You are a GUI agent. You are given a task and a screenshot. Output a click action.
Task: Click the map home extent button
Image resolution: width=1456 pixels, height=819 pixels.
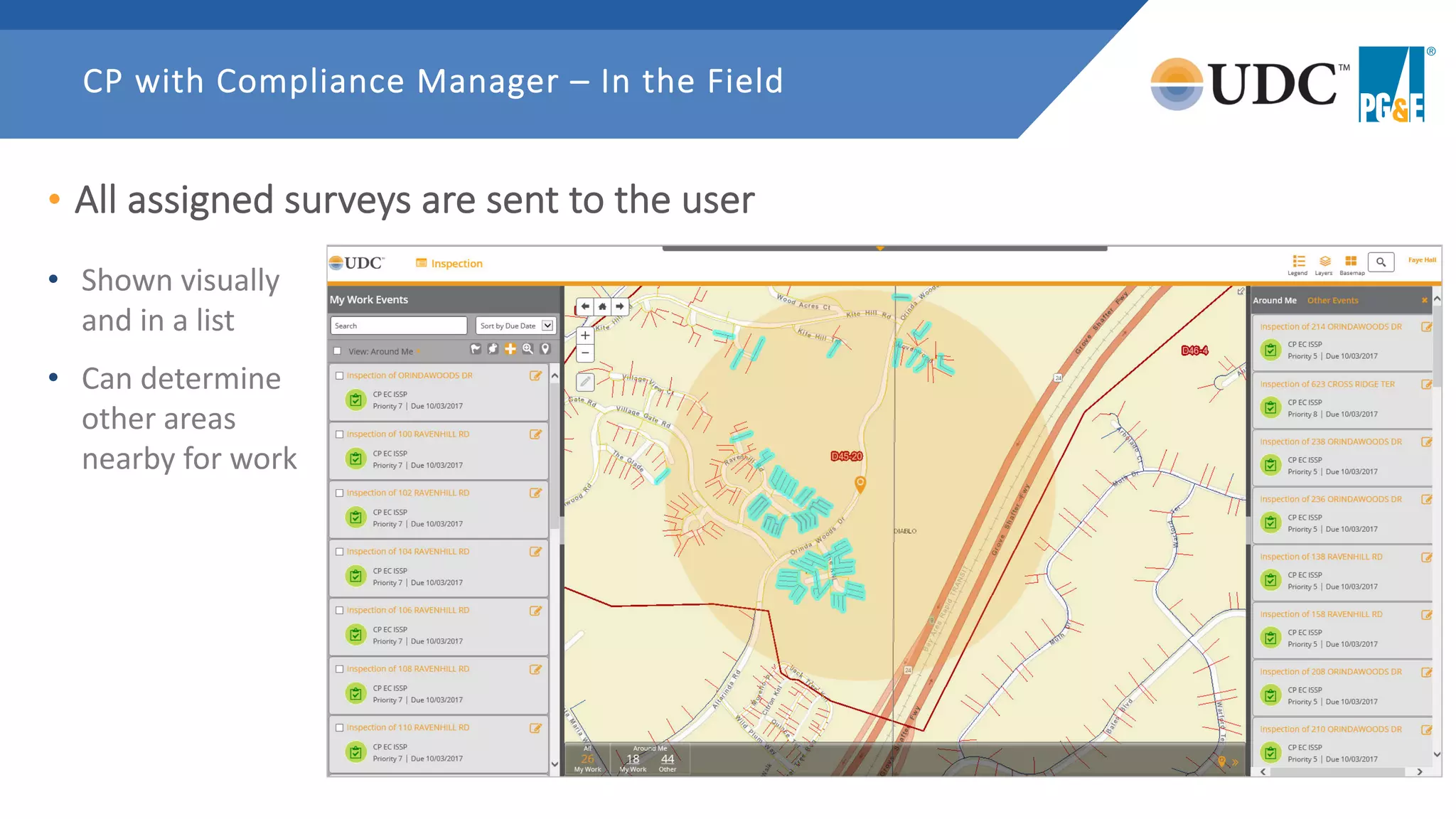(602, 306)
